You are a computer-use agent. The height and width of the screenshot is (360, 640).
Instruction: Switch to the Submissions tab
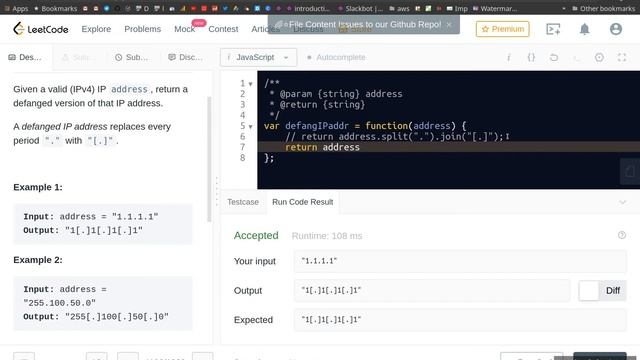(x=131, y=58)
